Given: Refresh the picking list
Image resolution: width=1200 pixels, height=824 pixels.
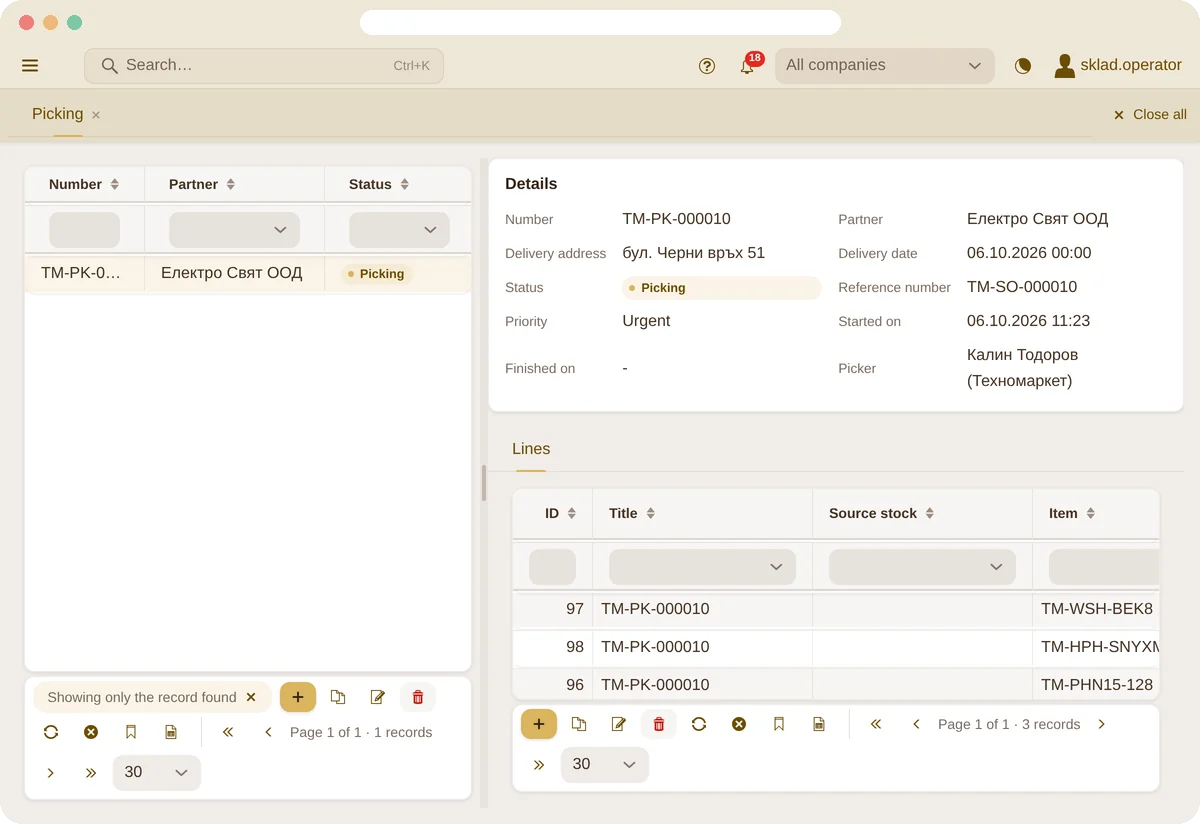Looking at the screenshot, I should (51, 732).
